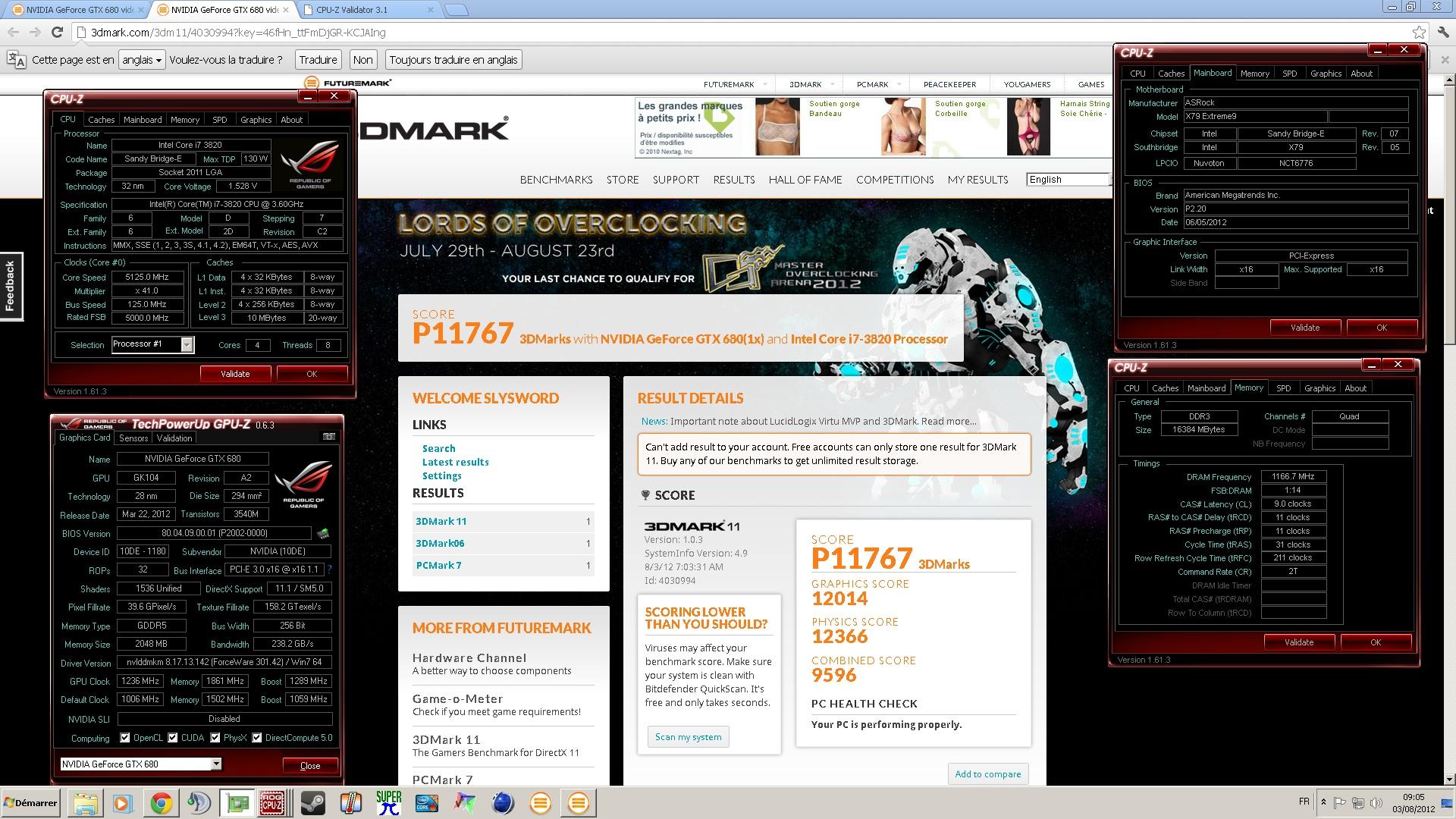The width and height of the screenshot is (1456, 819).
Task: Click the Non button in the translate bar
Action: (363, 60)
